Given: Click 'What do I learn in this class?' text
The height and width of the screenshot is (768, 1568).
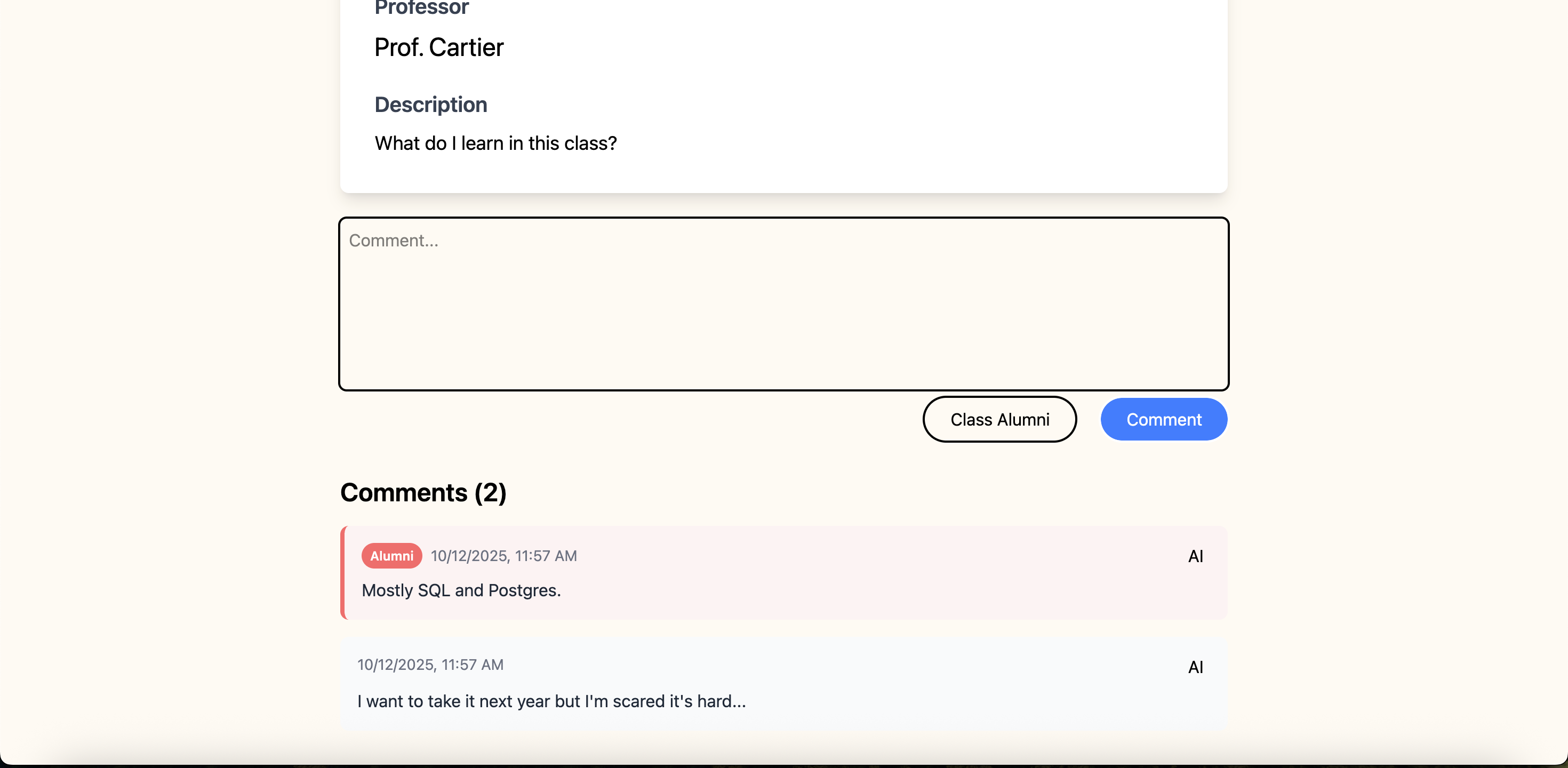Looking at the screenshot, I should tap(495, 143).
